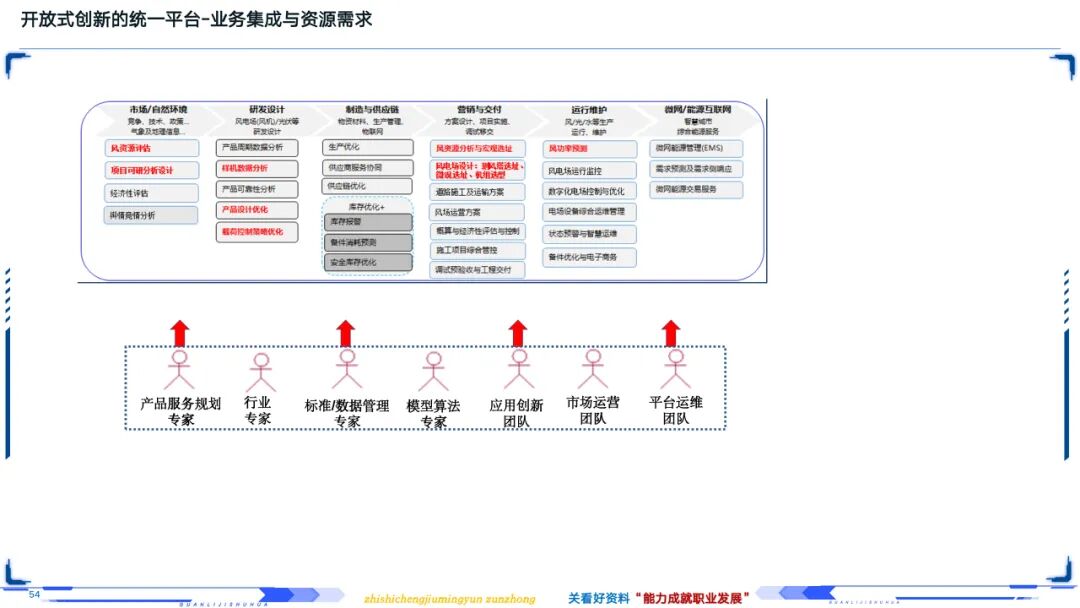
Task: Click the 风资源评估 box
Action: click(152, 148)
